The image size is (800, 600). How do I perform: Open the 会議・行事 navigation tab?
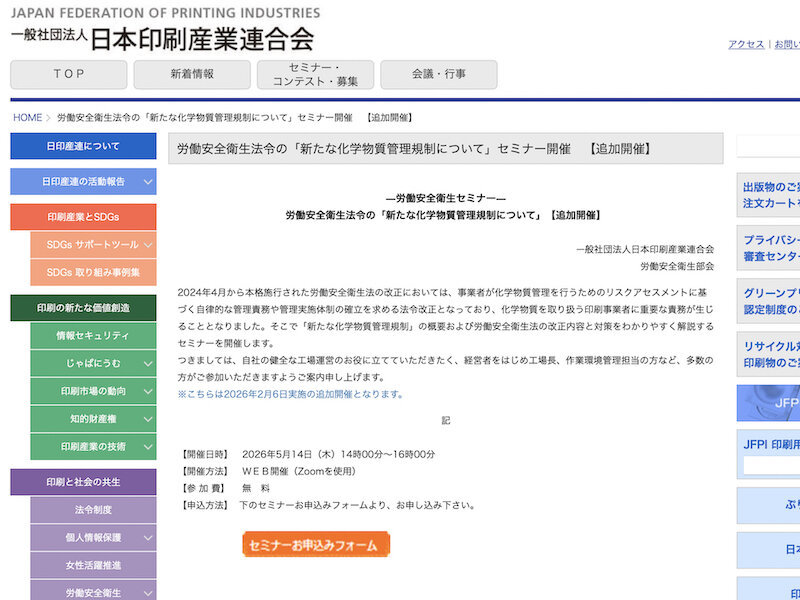click(439, 75)
